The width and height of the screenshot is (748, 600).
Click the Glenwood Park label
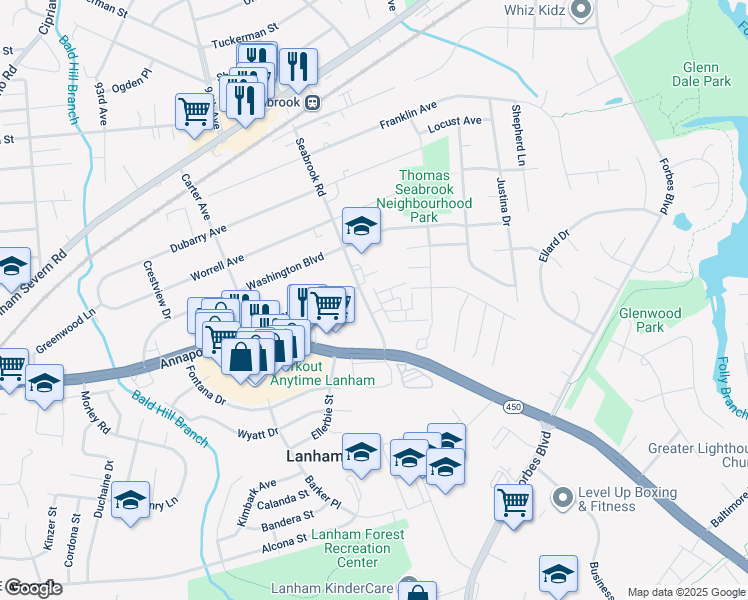pos(650,321)
